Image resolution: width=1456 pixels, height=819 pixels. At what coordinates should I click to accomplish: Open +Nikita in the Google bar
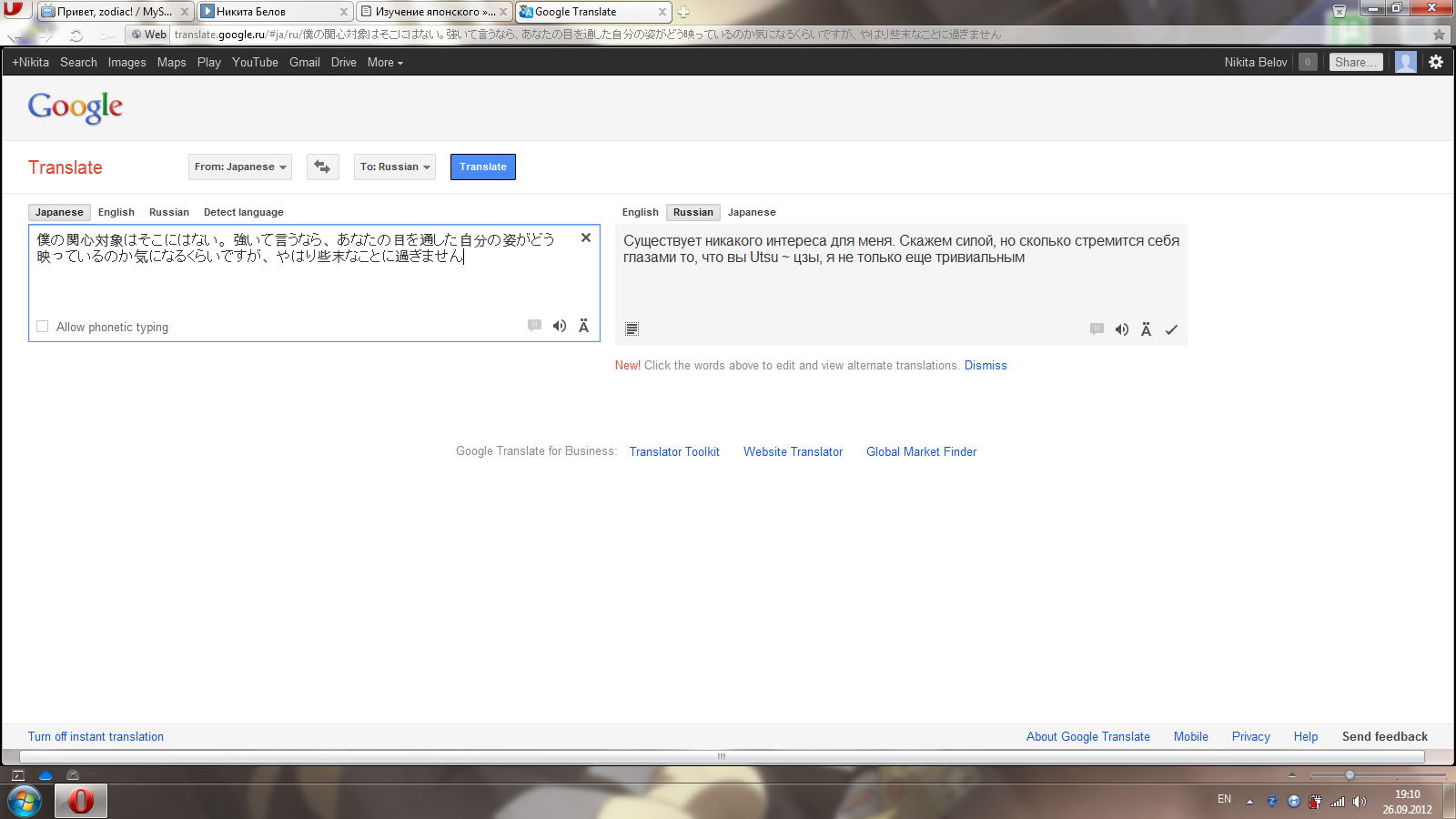pos(31,62)
